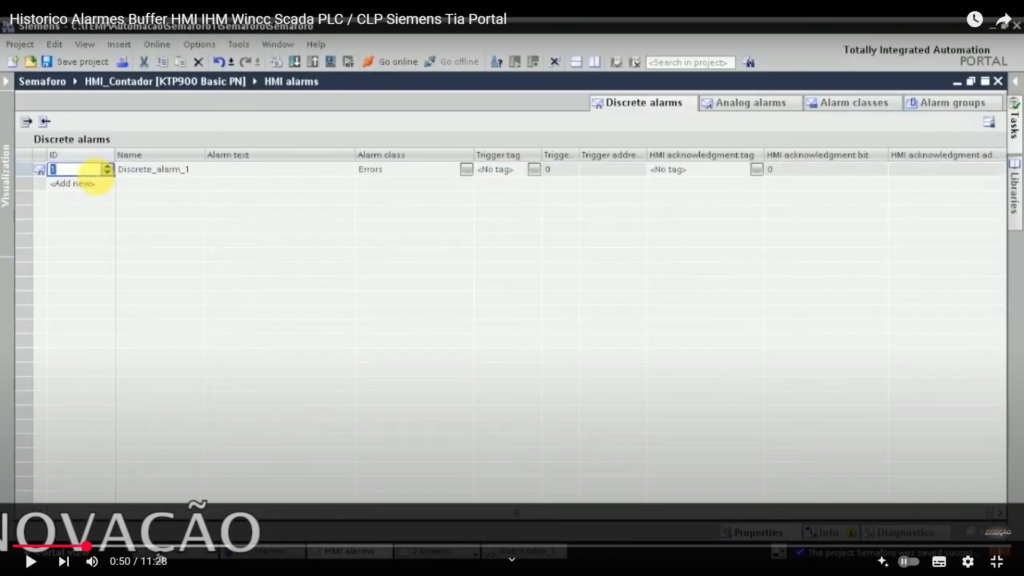This screenshot has height=576, width=1024.
Task: Toggle YouTube autoplay switch
Action: [x=908, y=562]
